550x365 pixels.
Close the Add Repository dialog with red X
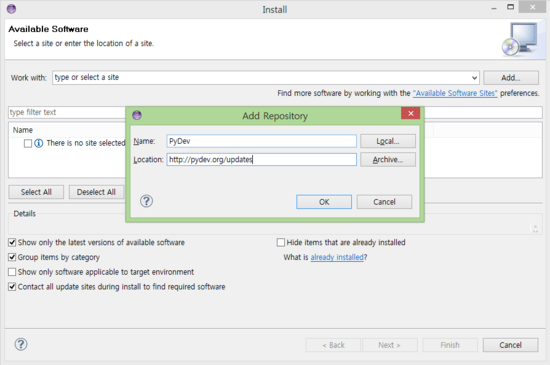411,113
